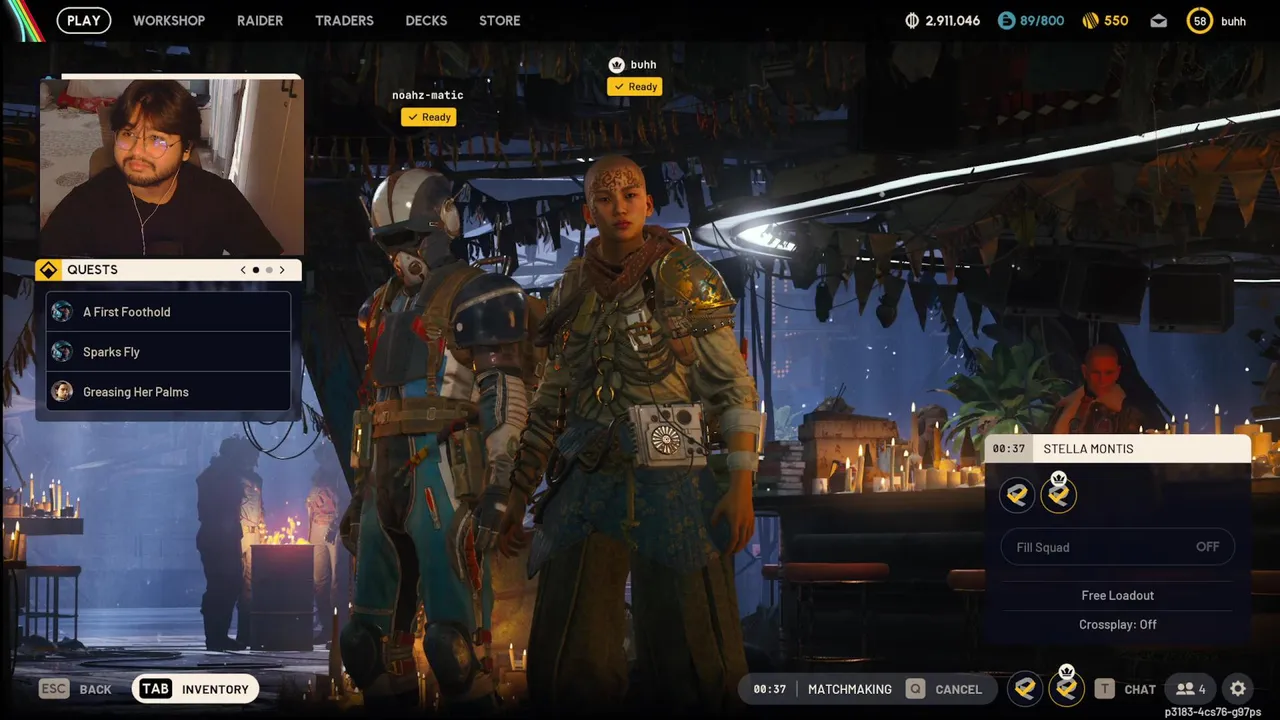This screenshot has height=720, width=1280.
Task: Click the Q key icon beside CANCEL
Action: coord(915,689)
